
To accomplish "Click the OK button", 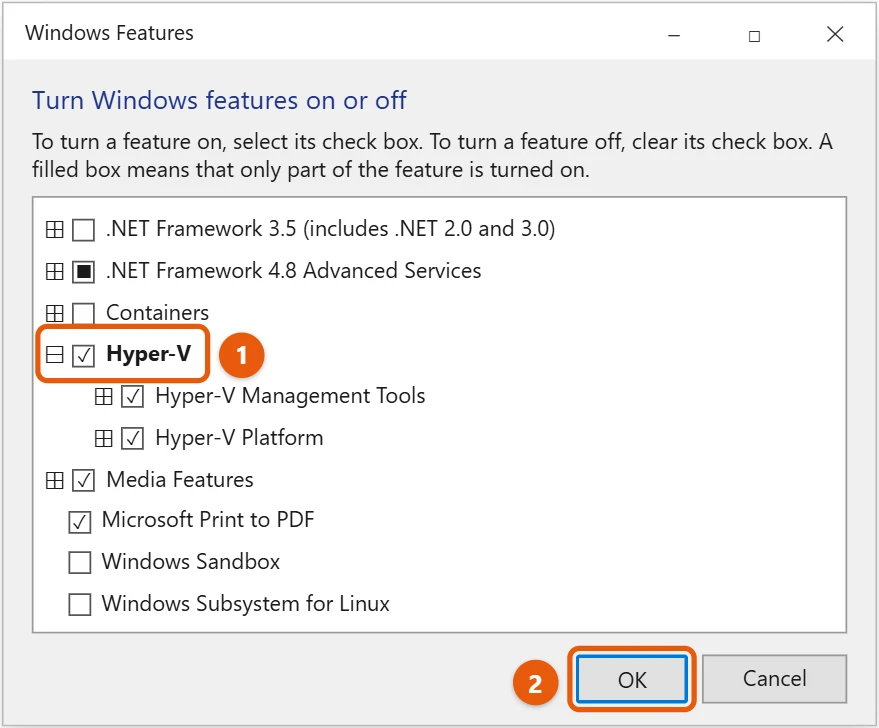I will coord(632,679).
